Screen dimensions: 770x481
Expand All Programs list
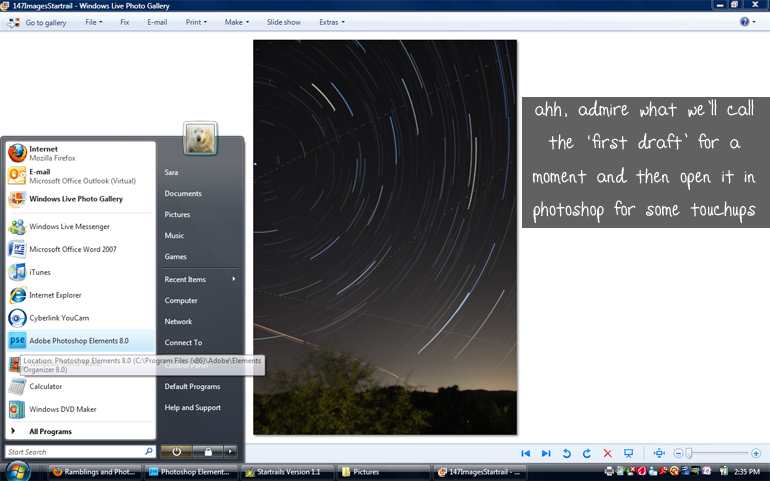pos(81,431)
